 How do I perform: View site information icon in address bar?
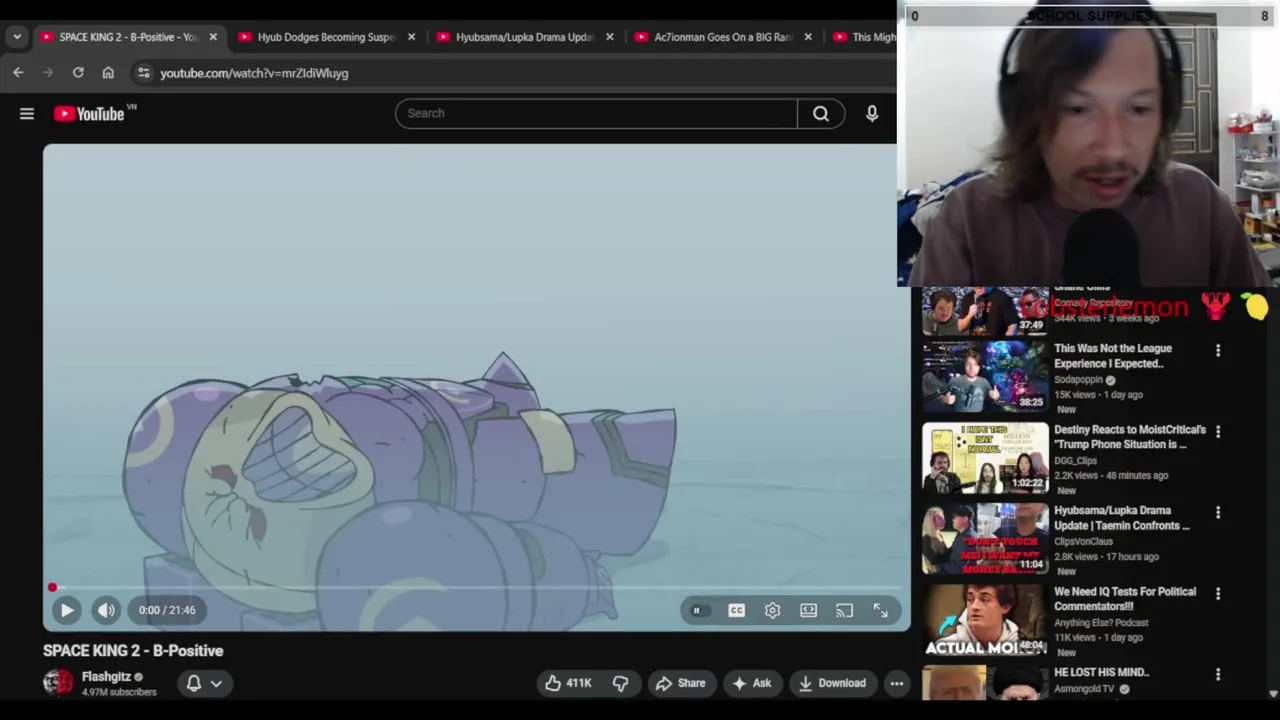(143, 73)
